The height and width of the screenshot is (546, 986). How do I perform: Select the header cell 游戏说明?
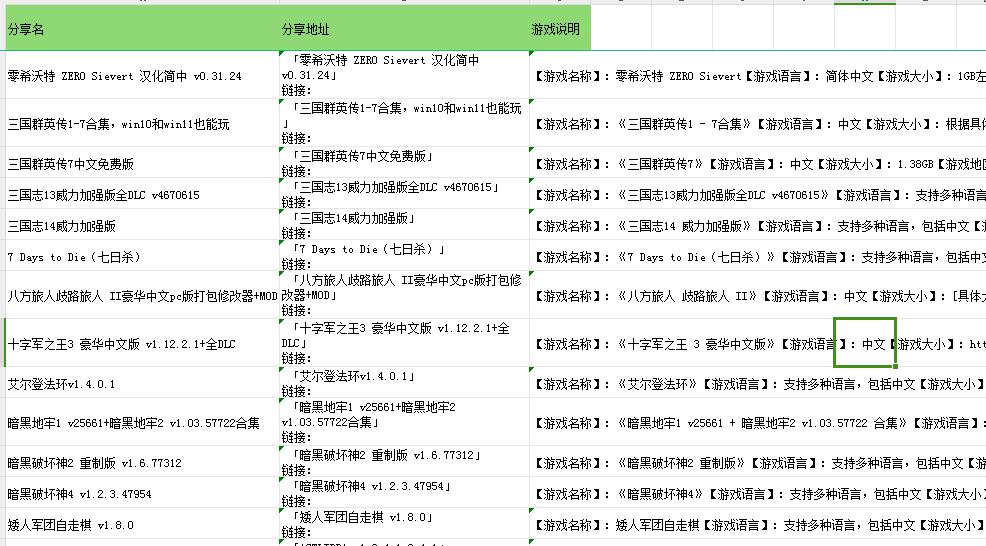pyautogui.click(x=560, y=29)
